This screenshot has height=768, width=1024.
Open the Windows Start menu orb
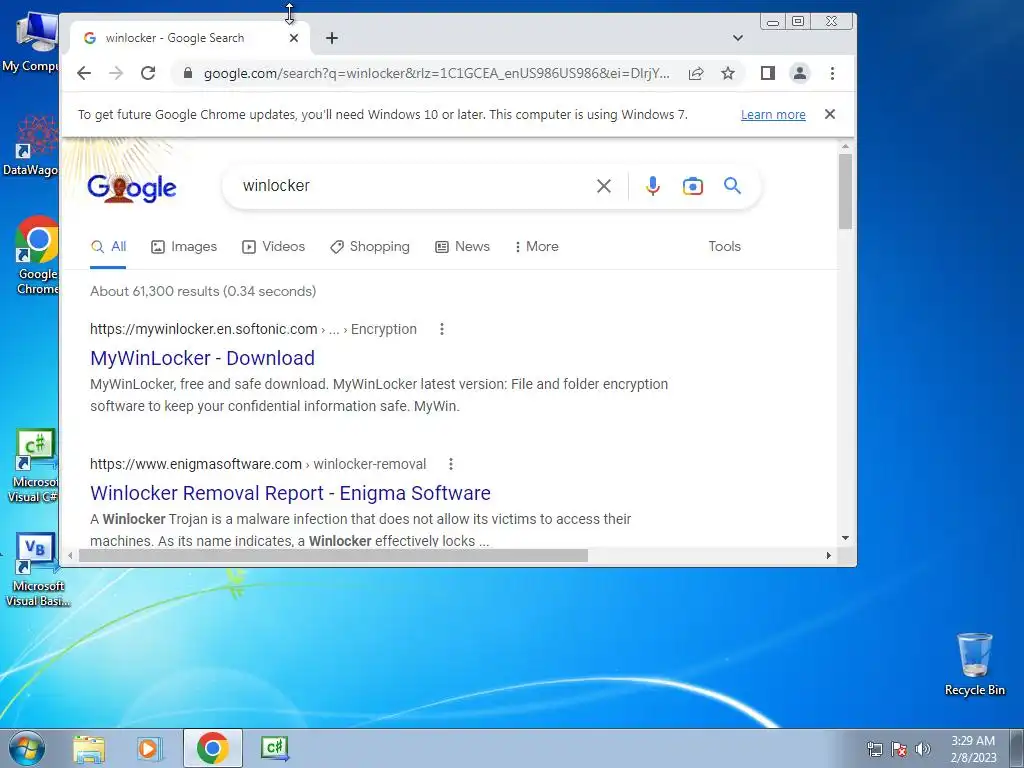point(27,748)
